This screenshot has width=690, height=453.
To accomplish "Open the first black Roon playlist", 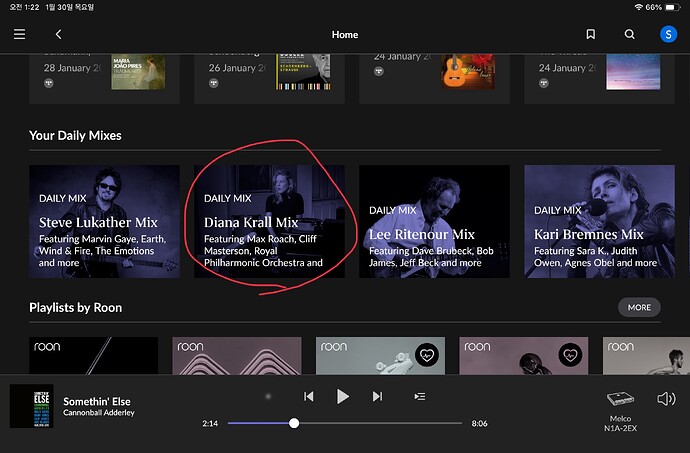I will point(93,356).
